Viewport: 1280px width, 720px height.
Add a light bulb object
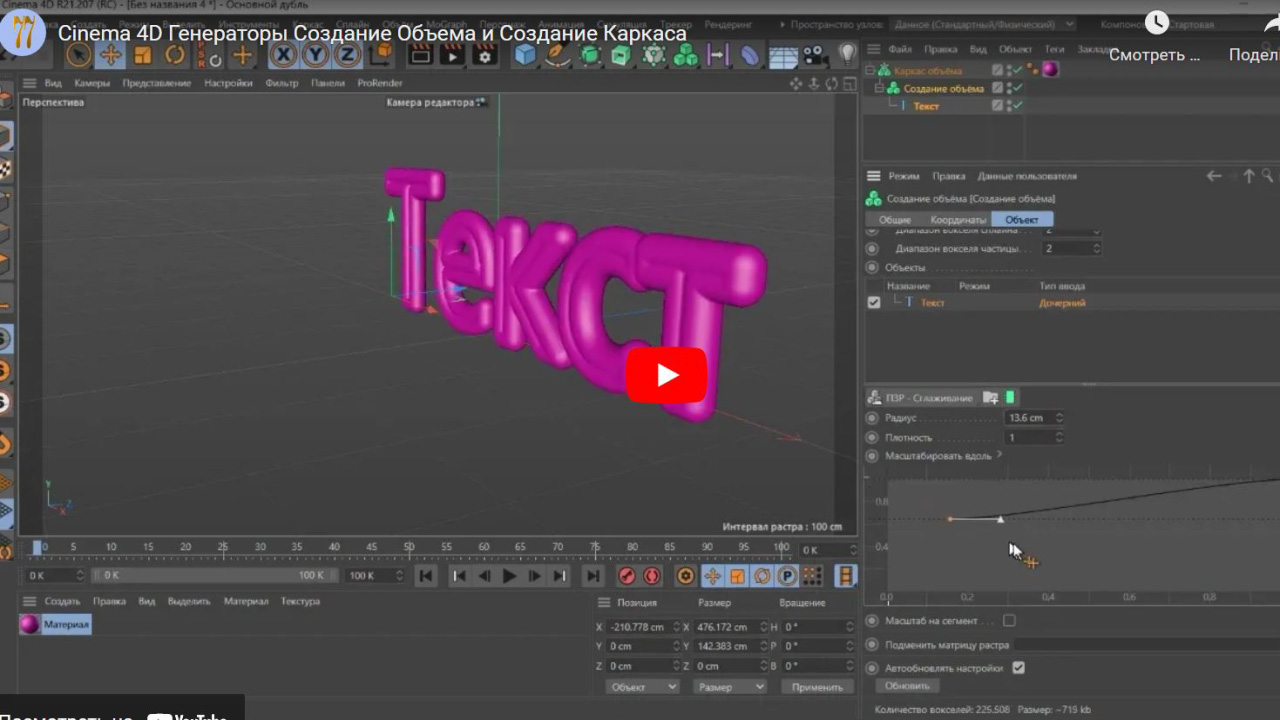[x=847, y=54]
